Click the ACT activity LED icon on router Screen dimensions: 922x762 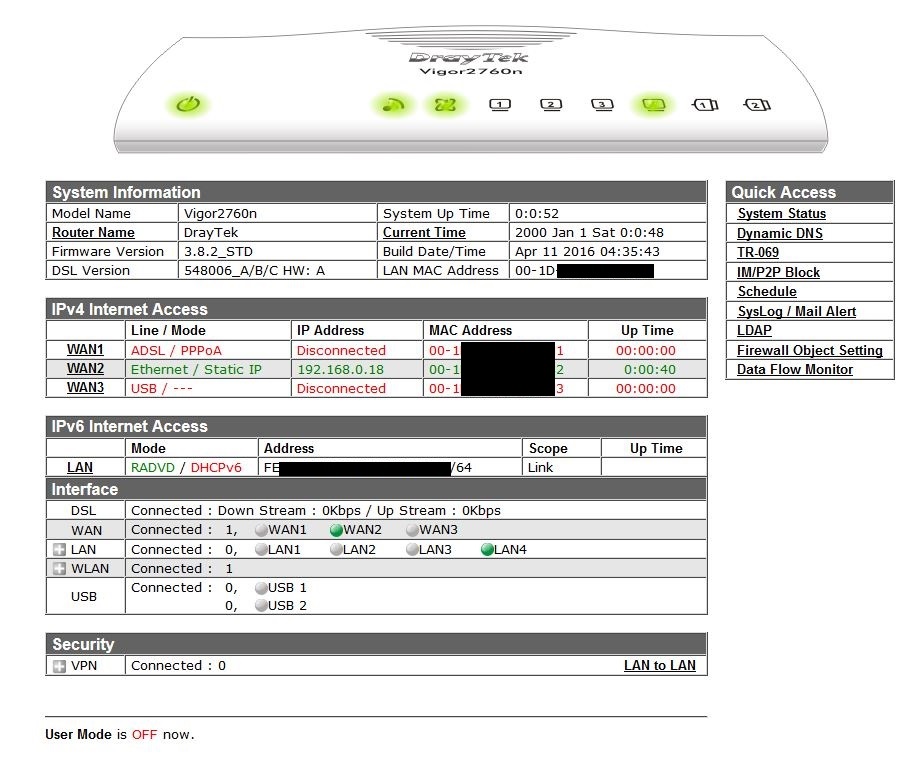[x=393, y=105]
